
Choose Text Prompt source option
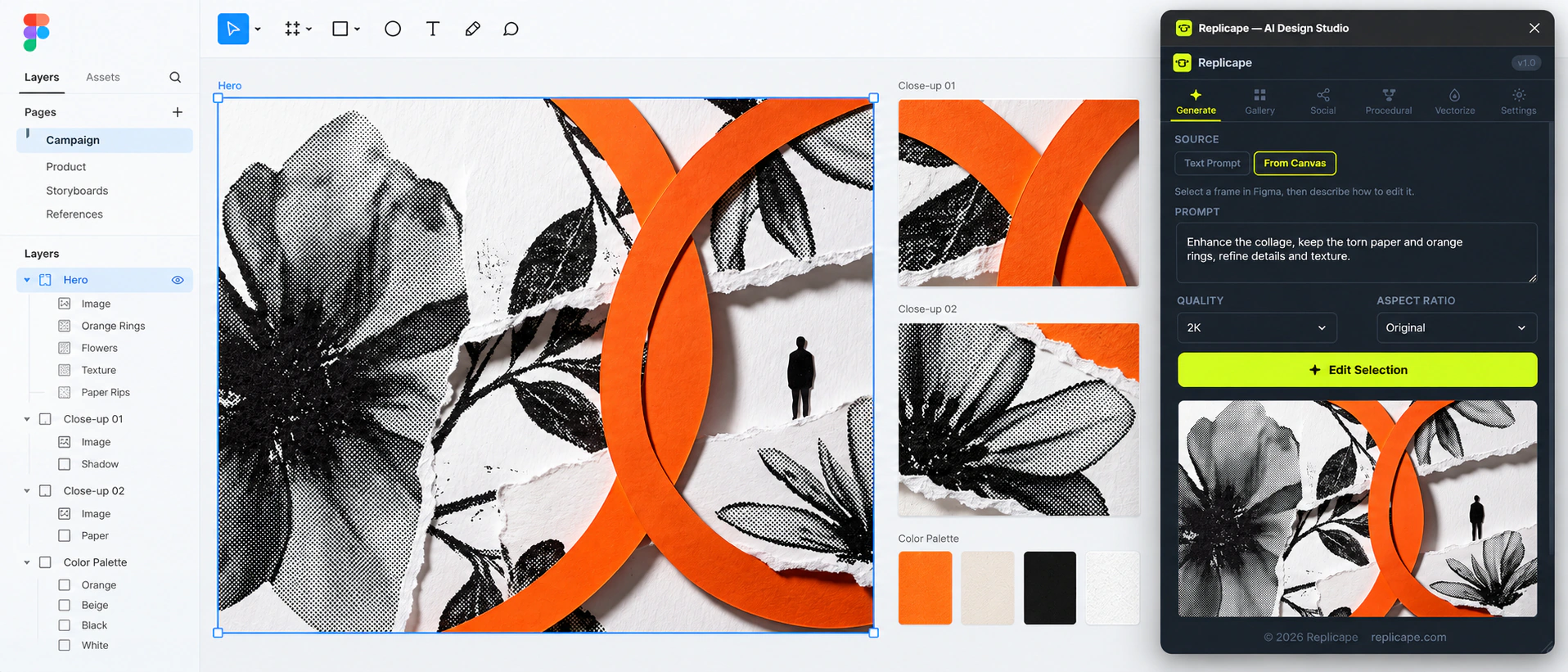1212,163
